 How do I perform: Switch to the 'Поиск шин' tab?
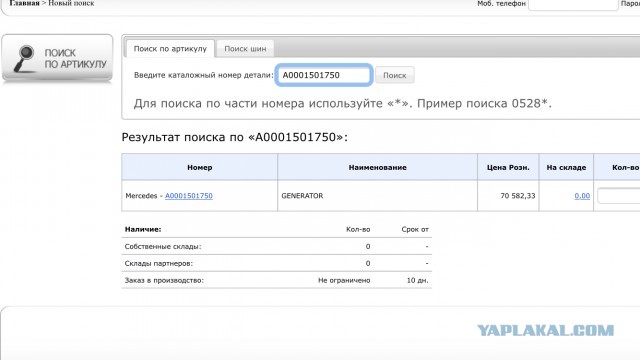[245, 49]
